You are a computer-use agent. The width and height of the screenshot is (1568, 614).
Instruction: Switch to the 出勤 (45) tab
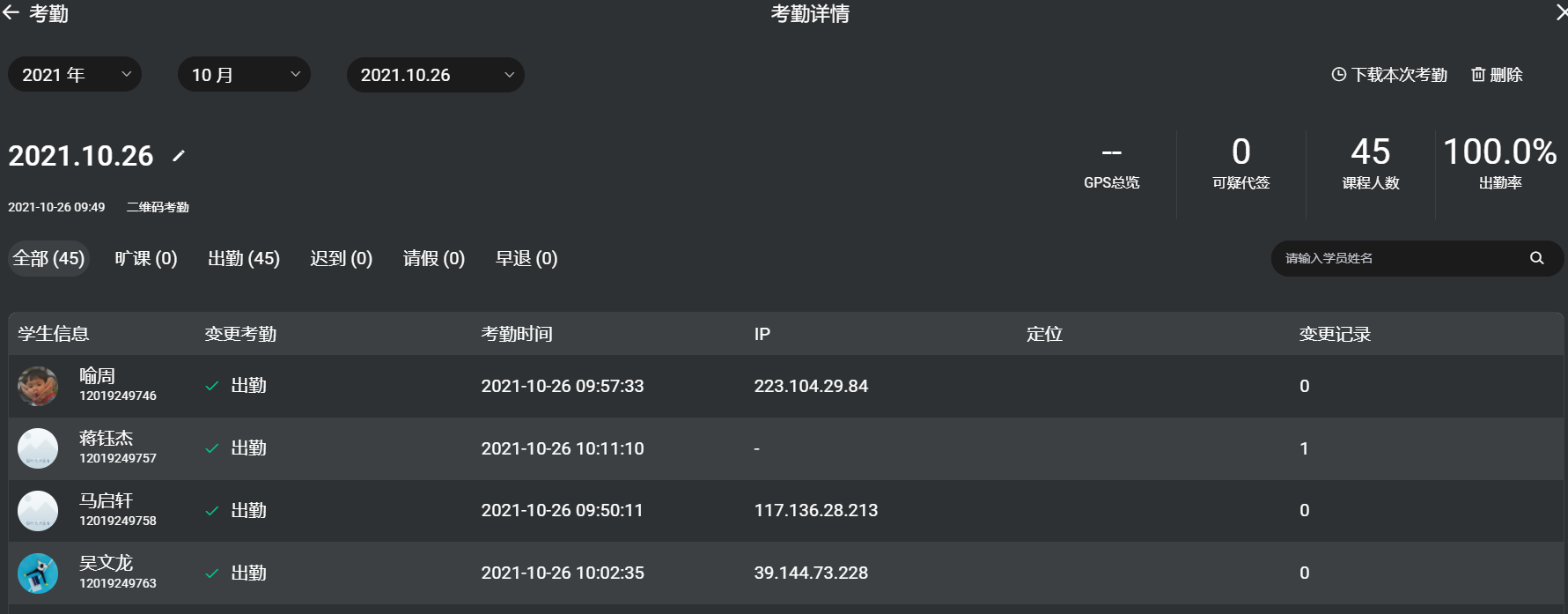pos(244,258)
